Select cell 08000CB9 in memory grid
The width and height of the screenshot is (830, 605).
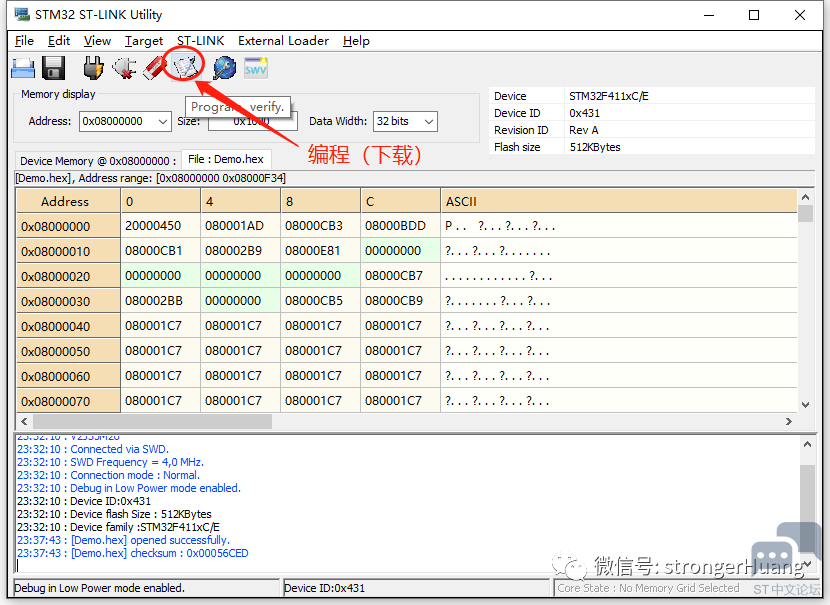pos(400,301)
